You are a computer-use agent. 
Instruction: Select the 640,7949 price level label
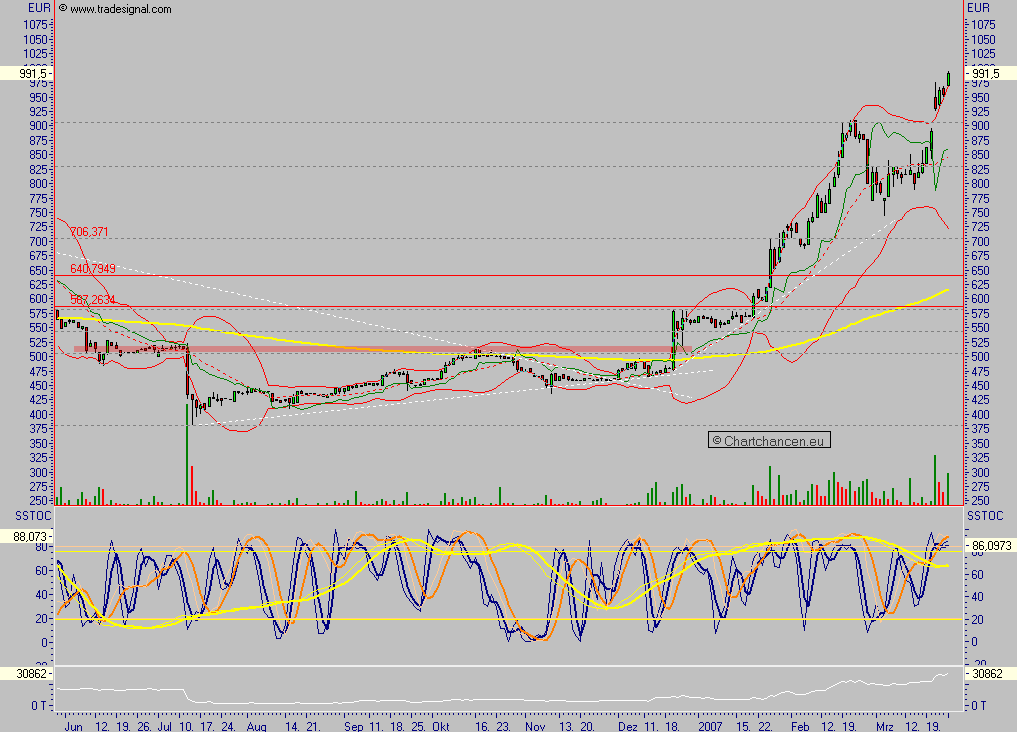click(91, 269)
